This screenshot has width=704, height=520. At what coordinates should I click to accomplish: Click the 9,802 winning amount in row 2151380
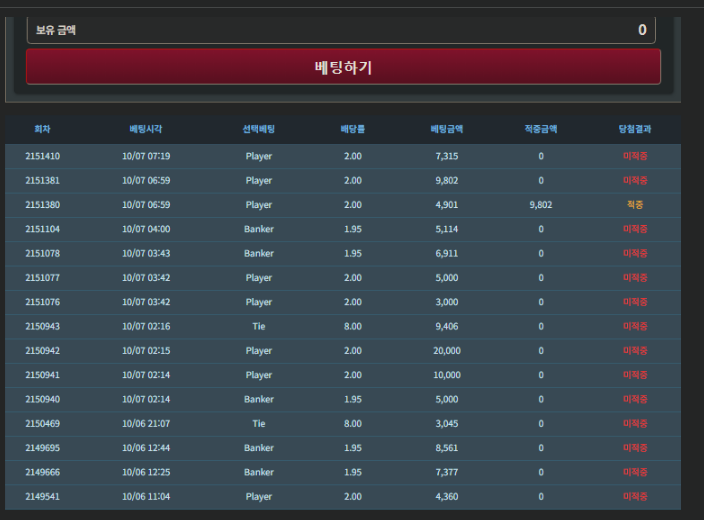[541, 205]
